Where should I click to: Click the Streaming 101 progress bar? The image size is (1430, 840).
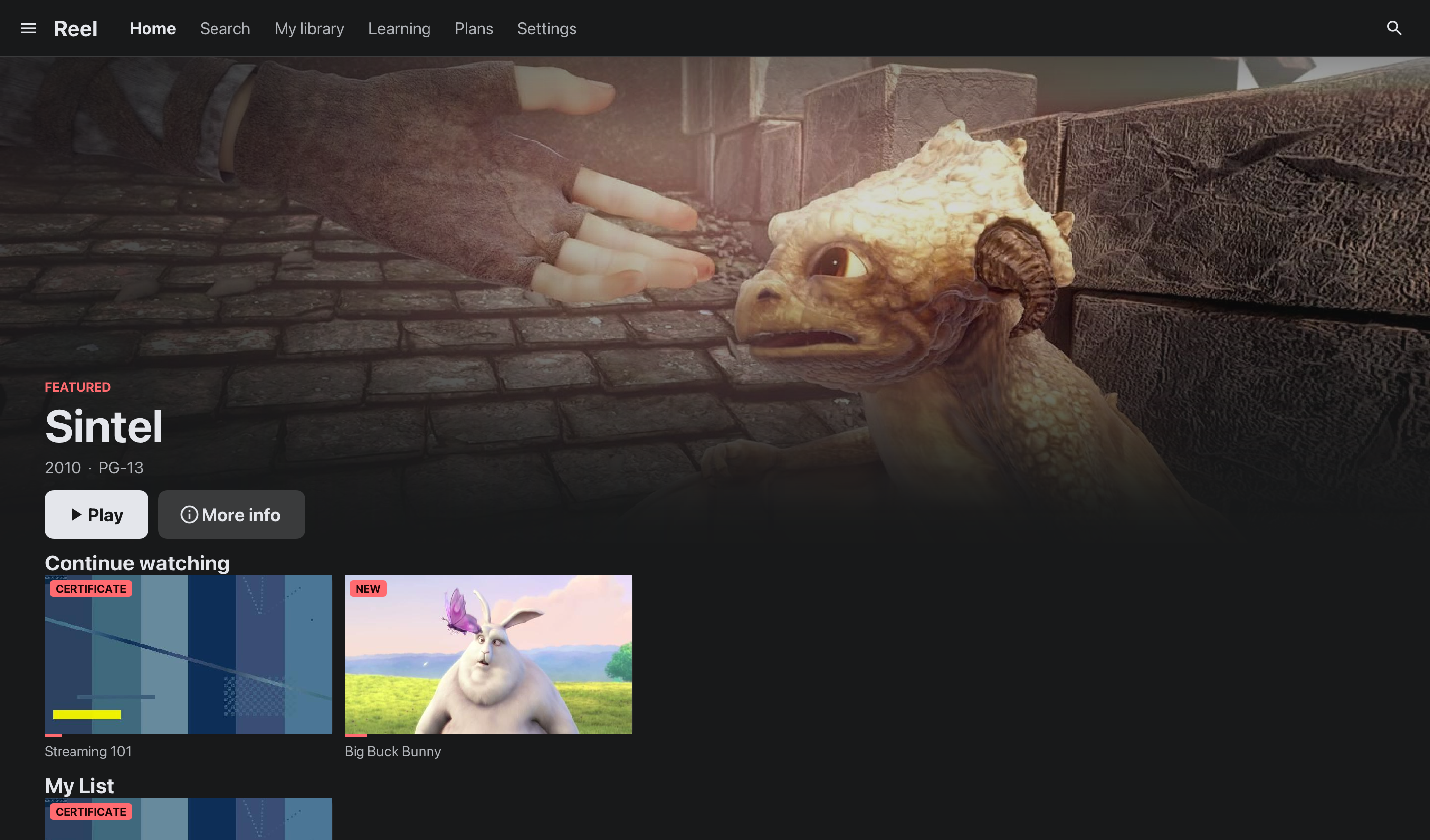(x=188, y=736)
